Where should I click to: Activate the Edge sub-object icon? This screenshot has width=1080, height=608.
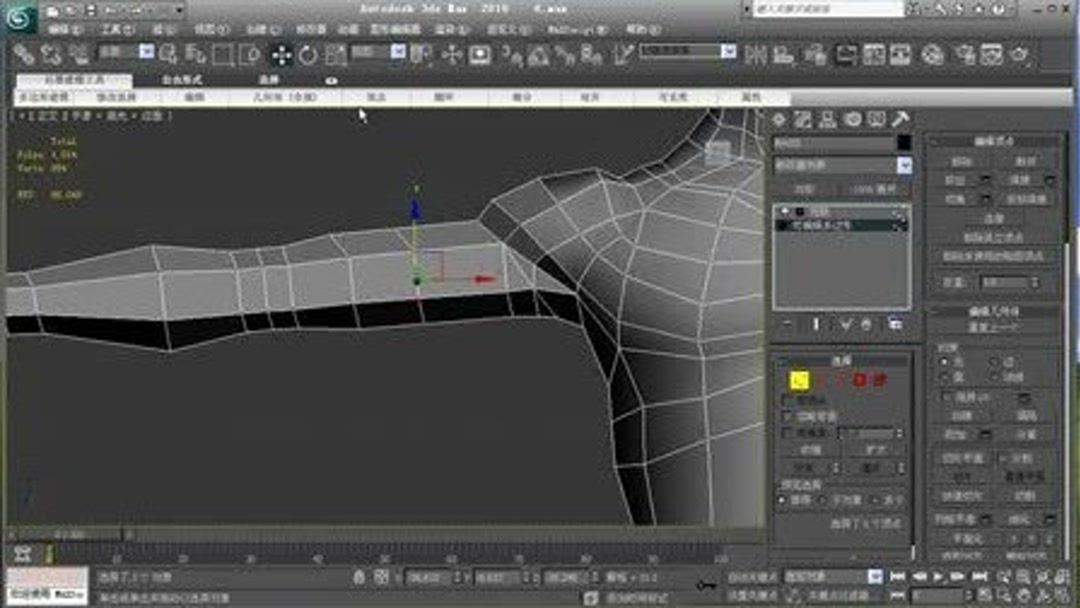(x=822, y=379)
